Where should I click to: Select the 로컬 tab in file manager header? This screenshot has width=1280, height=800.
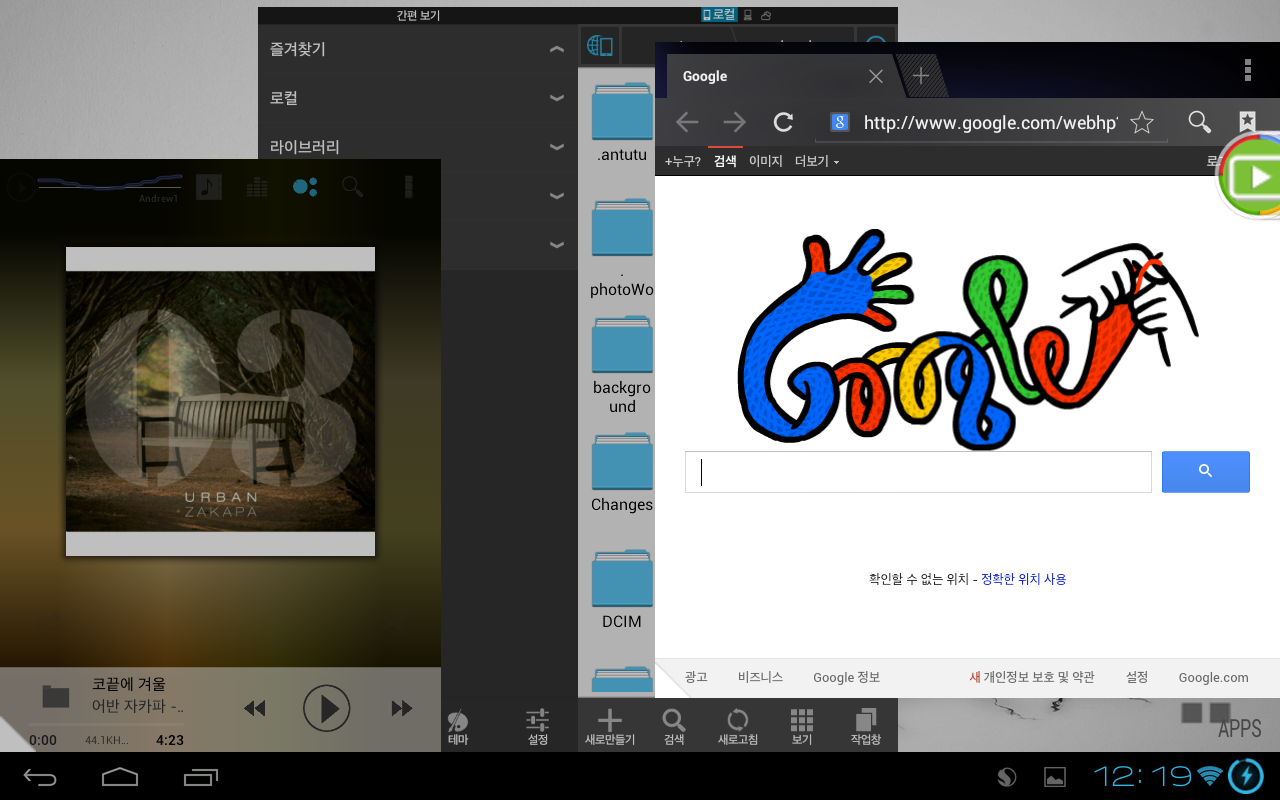(719, 15)
